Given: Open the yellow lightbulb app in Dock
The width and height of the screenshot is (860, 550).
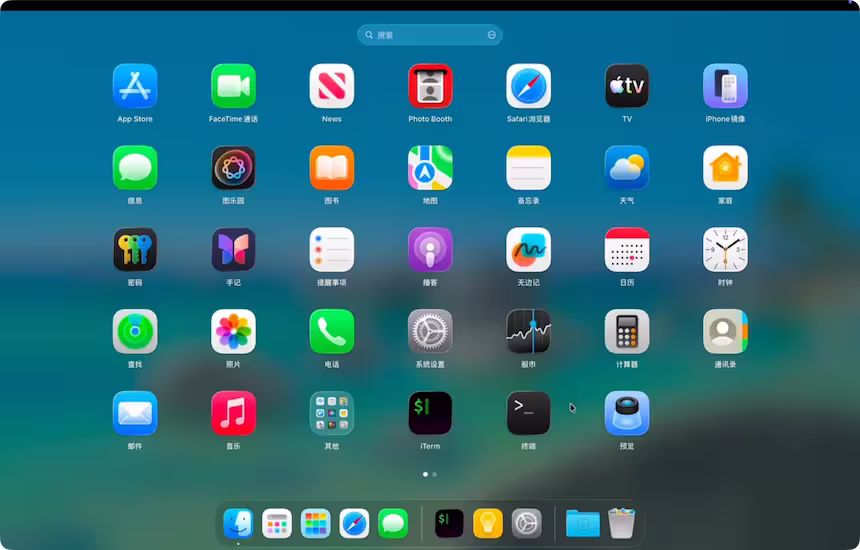Looking at the screenshot, I should (x=488, y=523).
